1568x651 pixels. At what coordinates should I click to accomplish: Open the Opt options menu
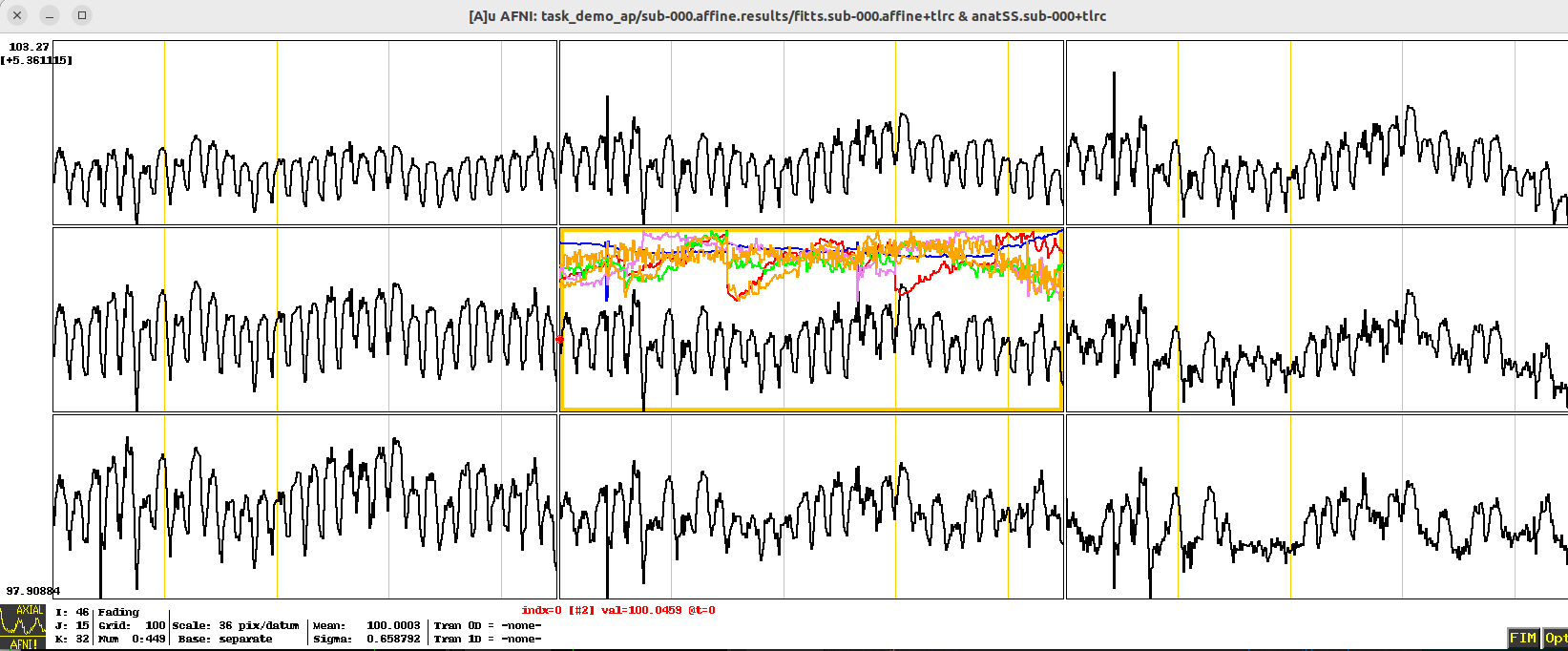pos(1556,638)
